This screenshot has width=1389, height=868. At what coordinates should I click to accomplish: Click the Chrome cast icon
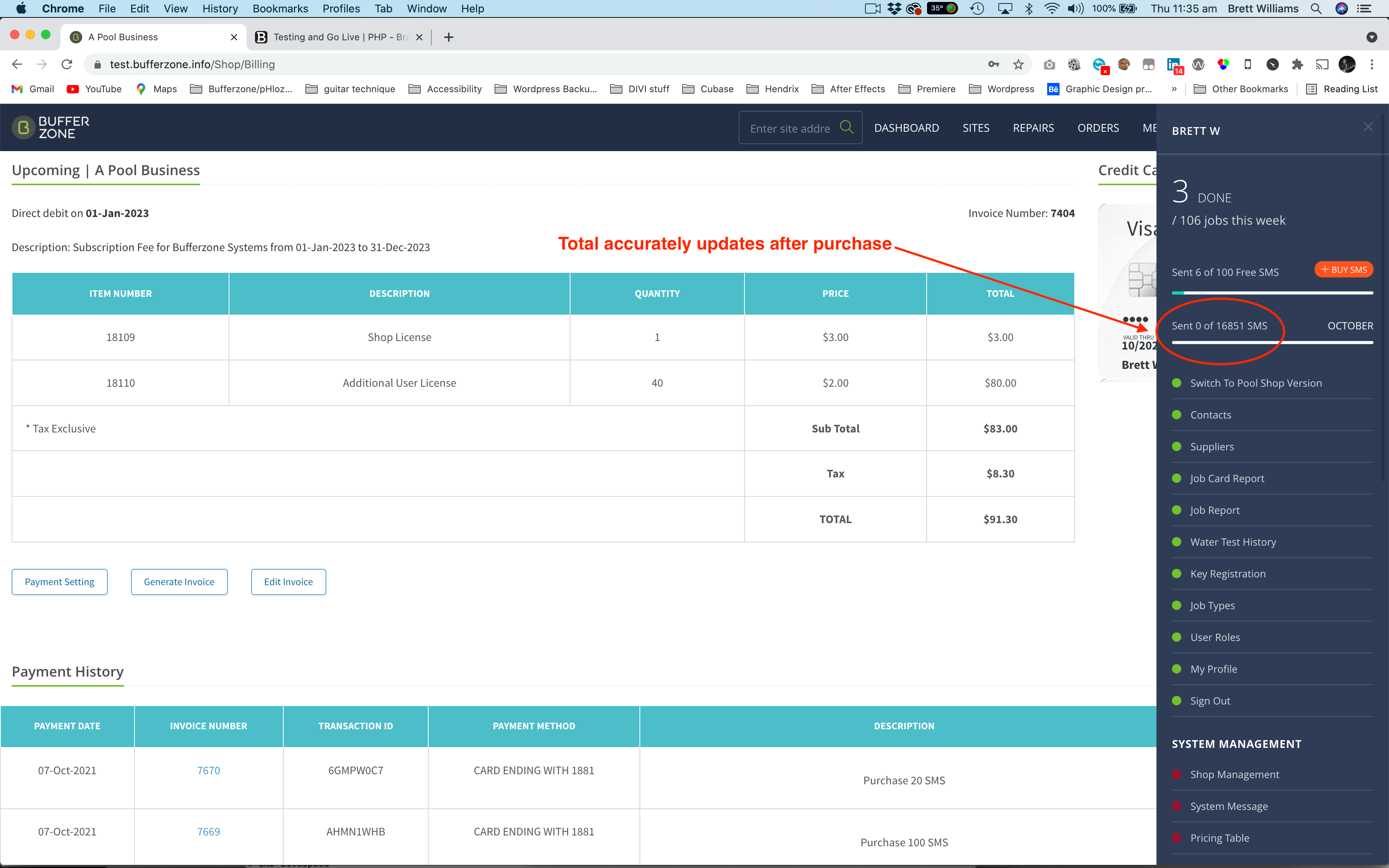(x=1322, y=64)
